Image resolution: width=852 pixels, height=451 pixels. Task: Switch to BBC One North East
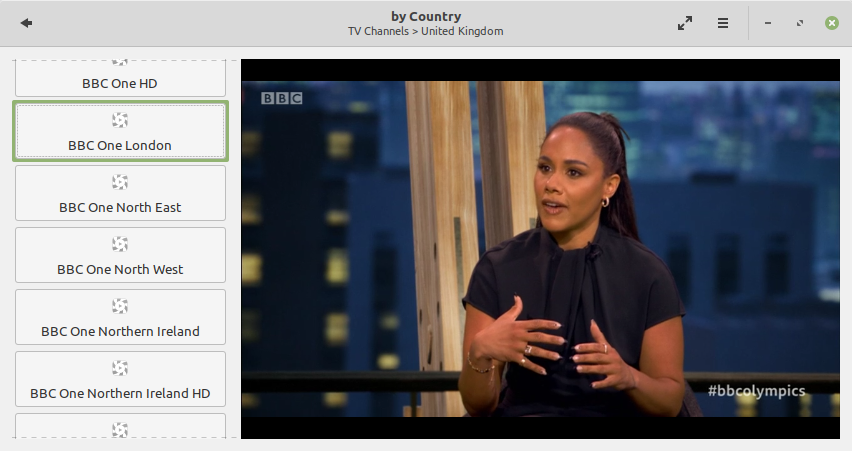(120, 193)
